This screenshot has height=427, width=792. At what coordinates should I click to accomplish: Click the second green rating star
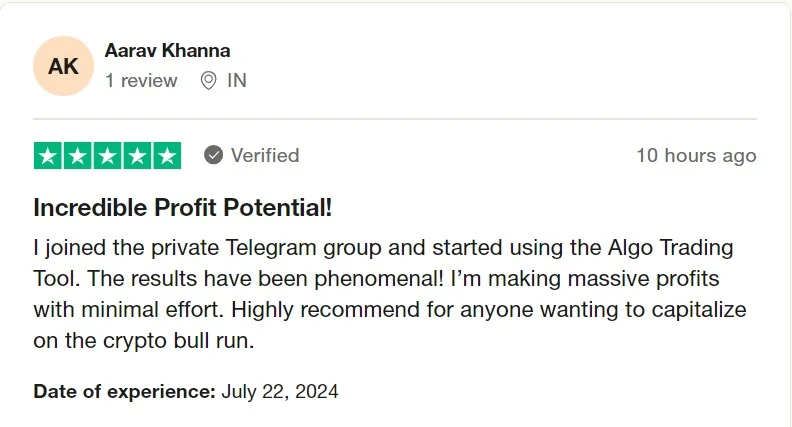[x=78, y=156]
